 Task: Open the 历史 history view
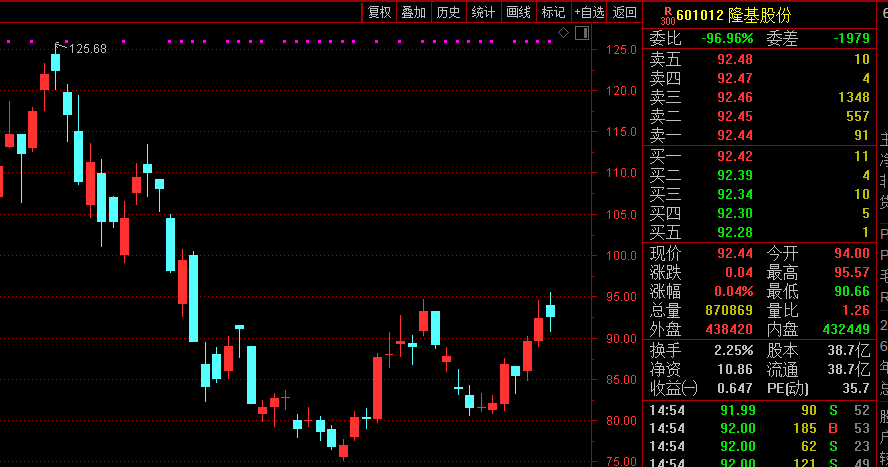[x=448, y=12]
